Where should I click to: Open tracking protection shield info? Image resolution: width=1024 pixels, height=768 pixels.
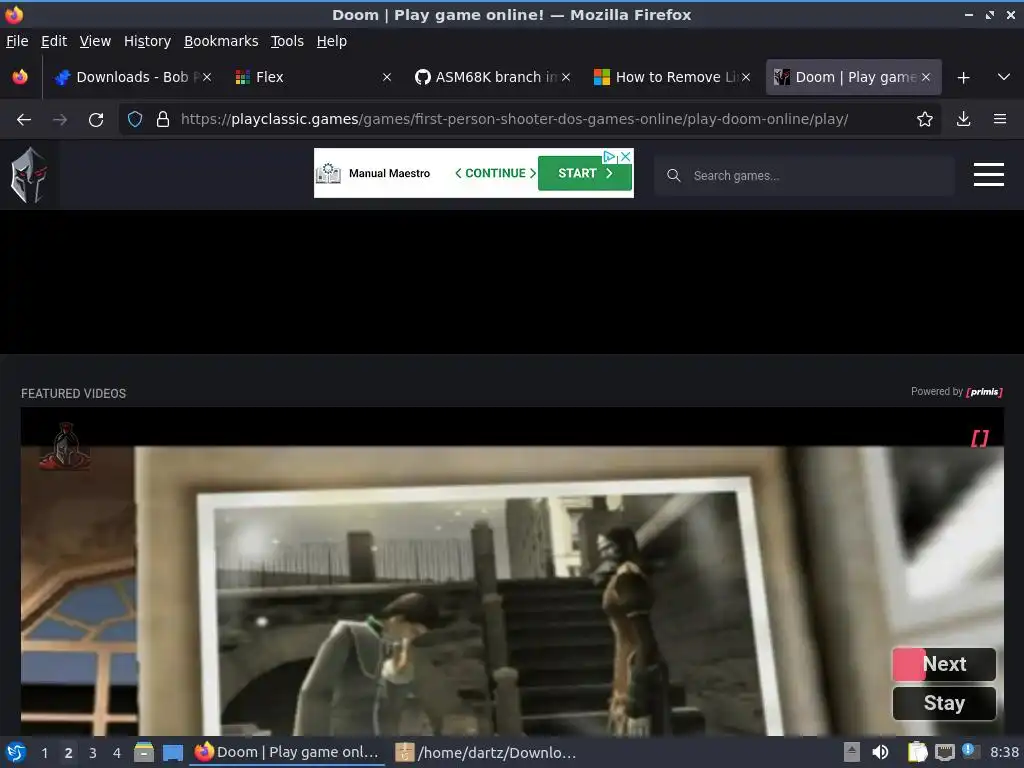135,120
